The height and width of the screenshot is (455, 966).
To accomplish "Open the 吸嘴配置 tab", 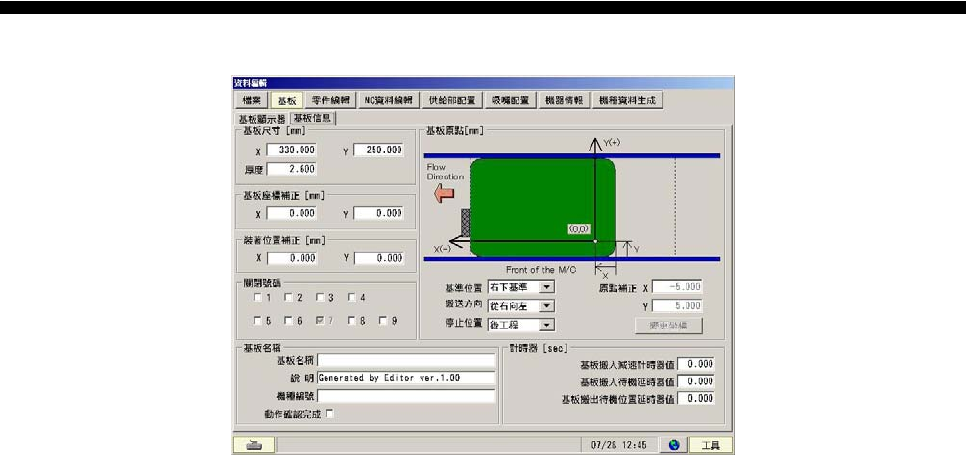I will point(510,100).
